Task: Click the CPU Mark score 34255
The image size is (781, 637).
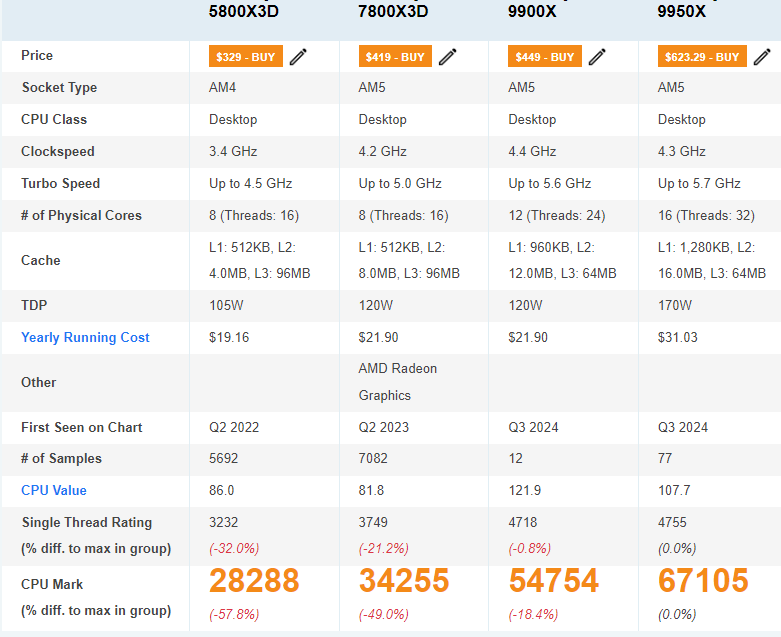Action: pyautogui.click(x=403, y=580)
